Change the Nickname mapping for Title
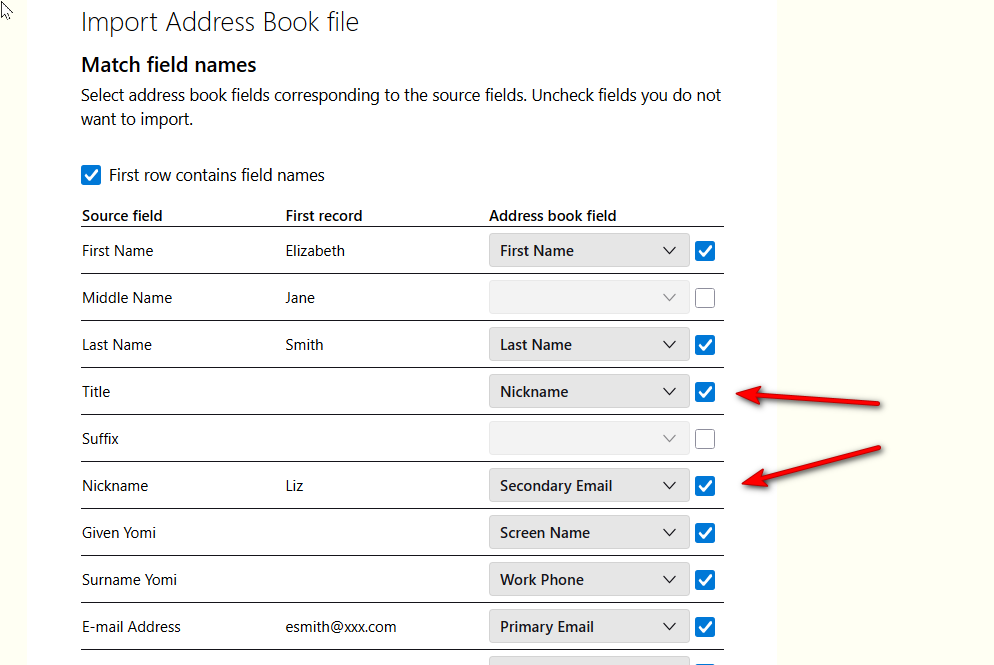Screen dimensions: 994x665 [589, 392]
